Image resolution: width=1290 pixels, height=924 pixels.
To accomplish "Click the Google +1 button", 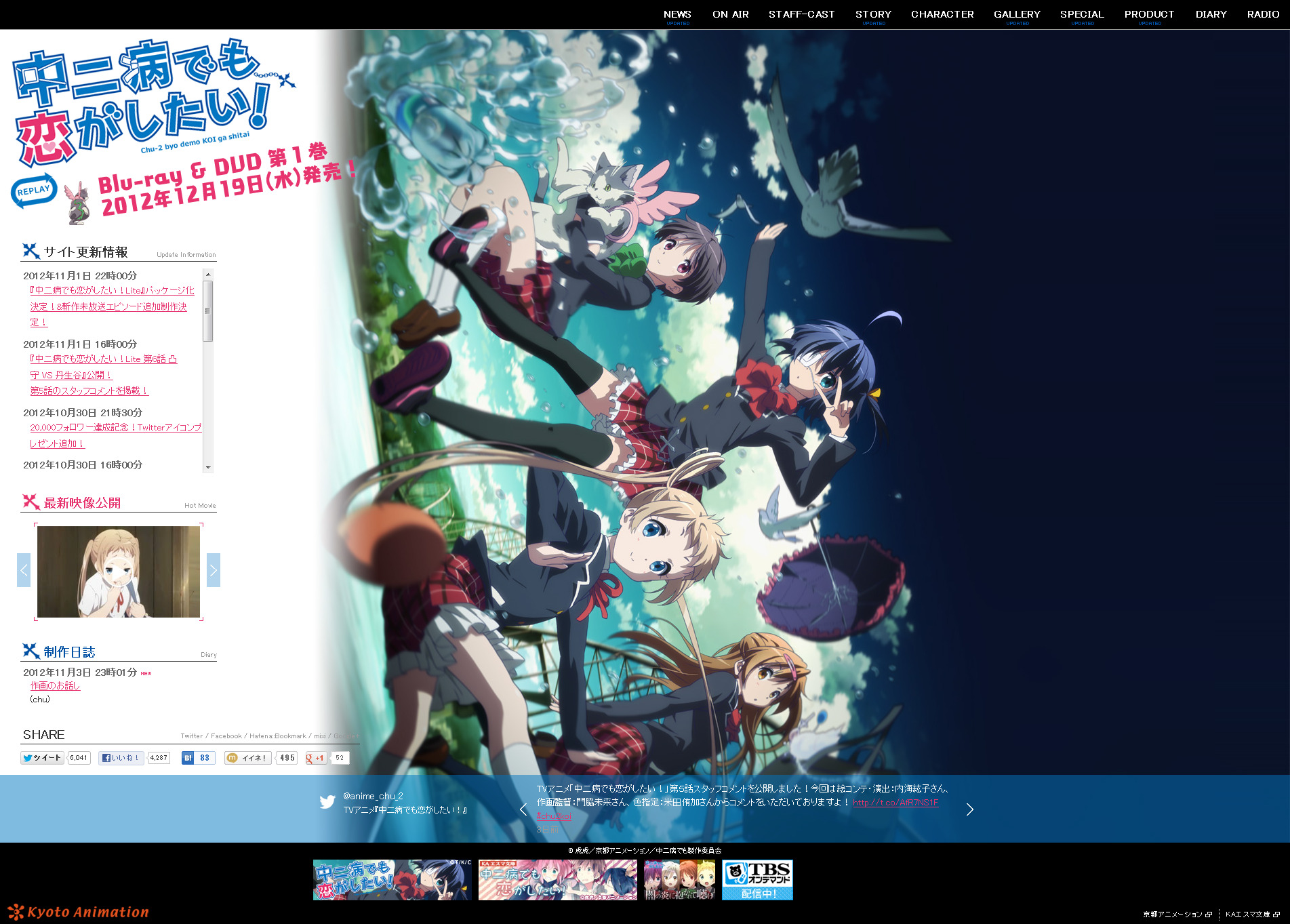I will pos(316,758).
